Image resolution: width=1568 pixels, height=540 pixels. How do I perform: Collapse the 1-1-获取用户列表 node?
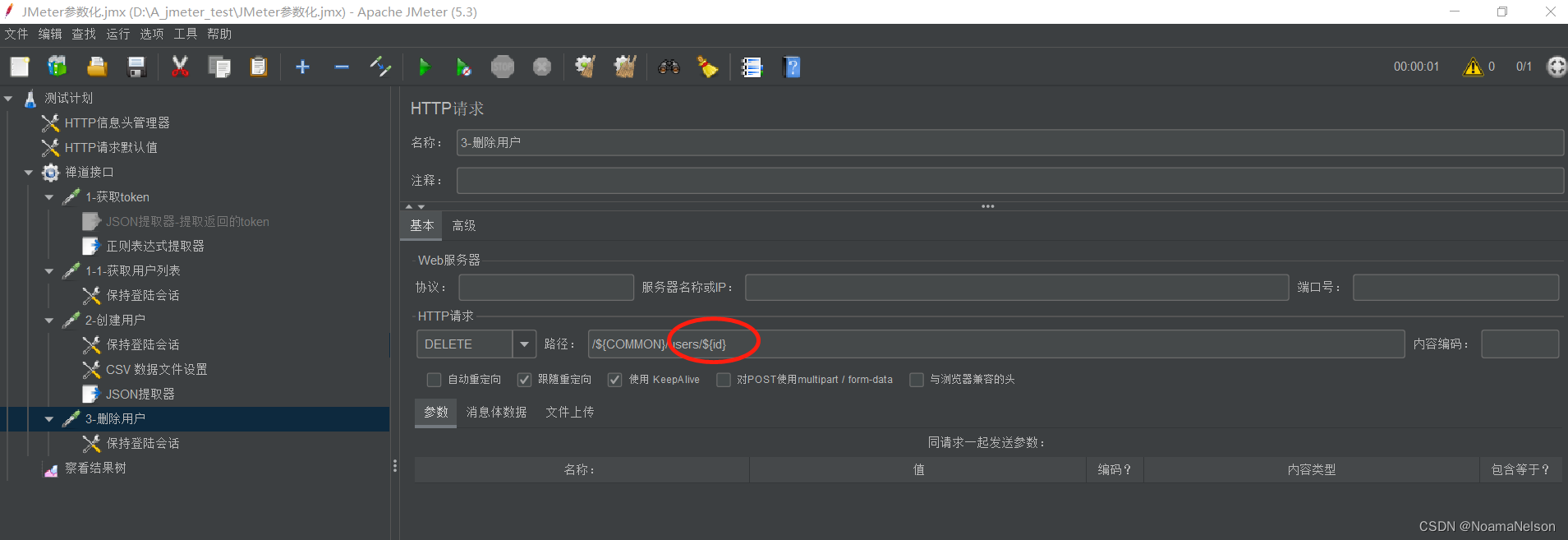tap(49, 271)
